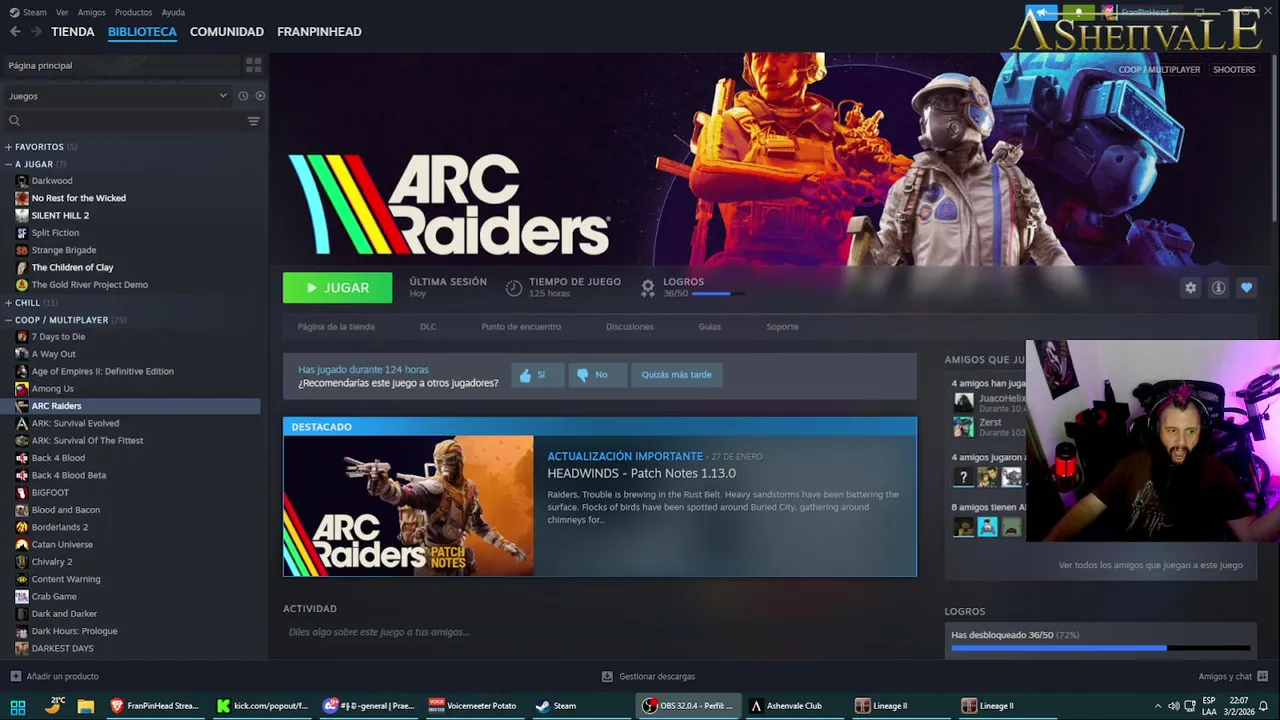The width and height of the screenshot is (1280, 720).
Task: Select Crab Game in library
Action: pos(54,597)
